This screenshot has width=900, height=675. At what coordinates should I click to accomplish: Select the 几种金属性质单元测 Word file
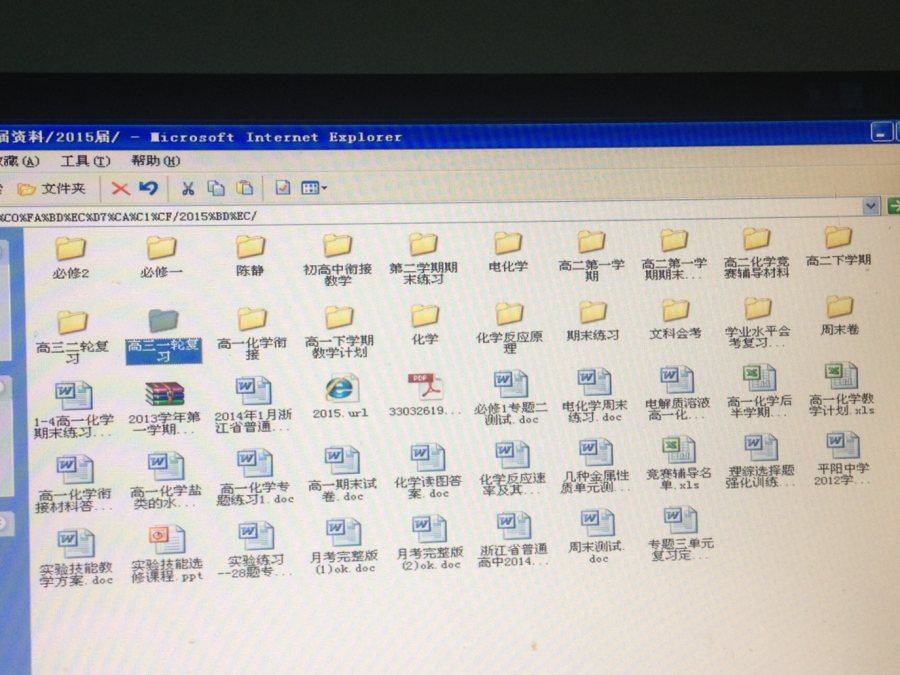[x=596, y=467]
